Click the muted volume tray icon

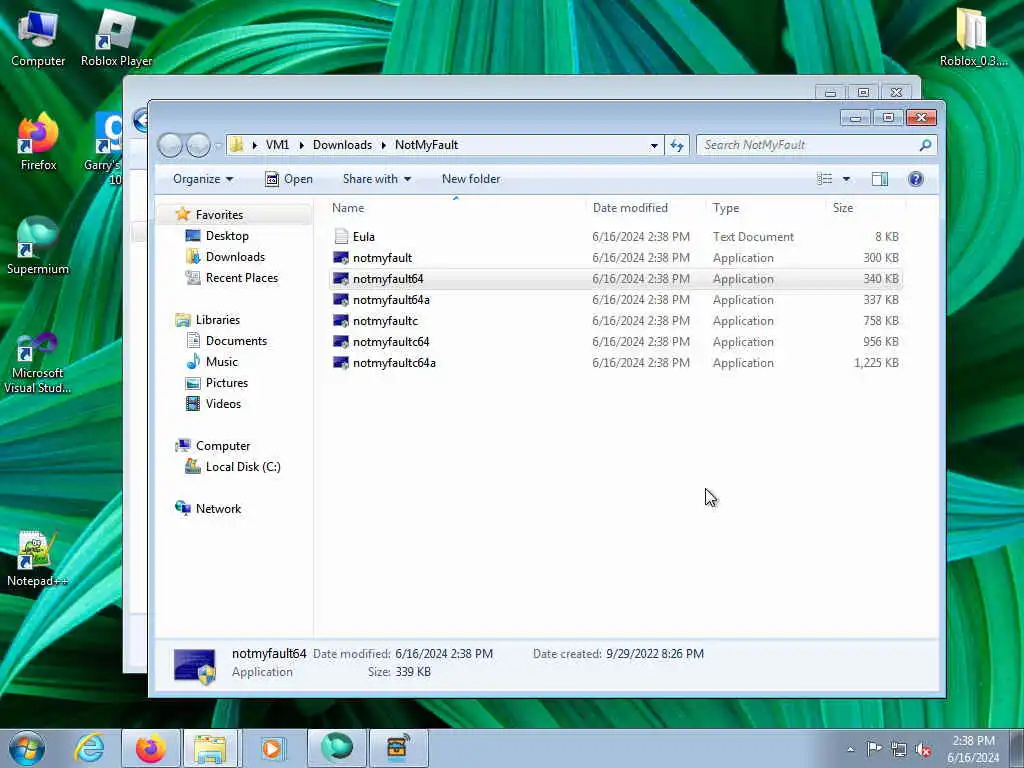click(x=923, y=750)
